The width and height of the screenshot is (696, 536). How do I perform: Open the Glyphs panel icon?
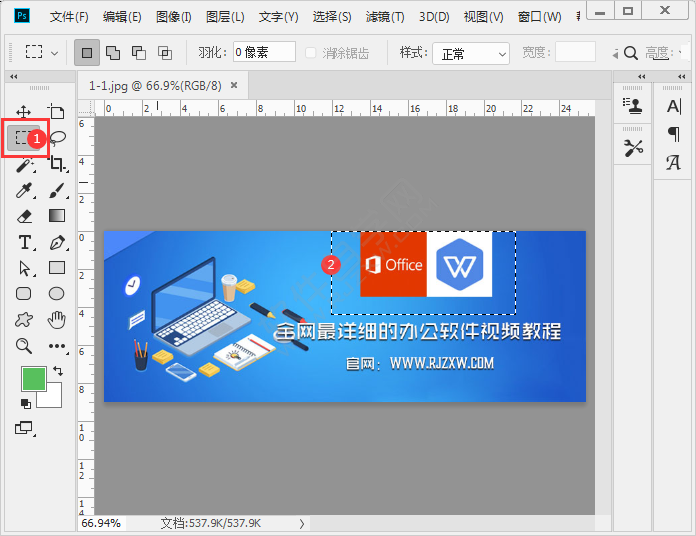673,162
